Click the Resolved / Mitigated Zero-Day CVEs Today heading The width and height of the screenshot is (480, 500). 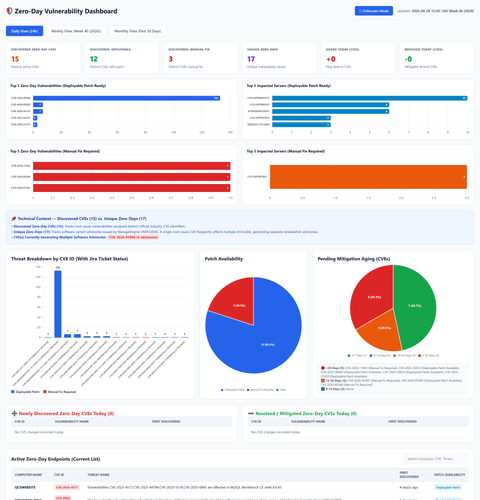coord(306,413)
